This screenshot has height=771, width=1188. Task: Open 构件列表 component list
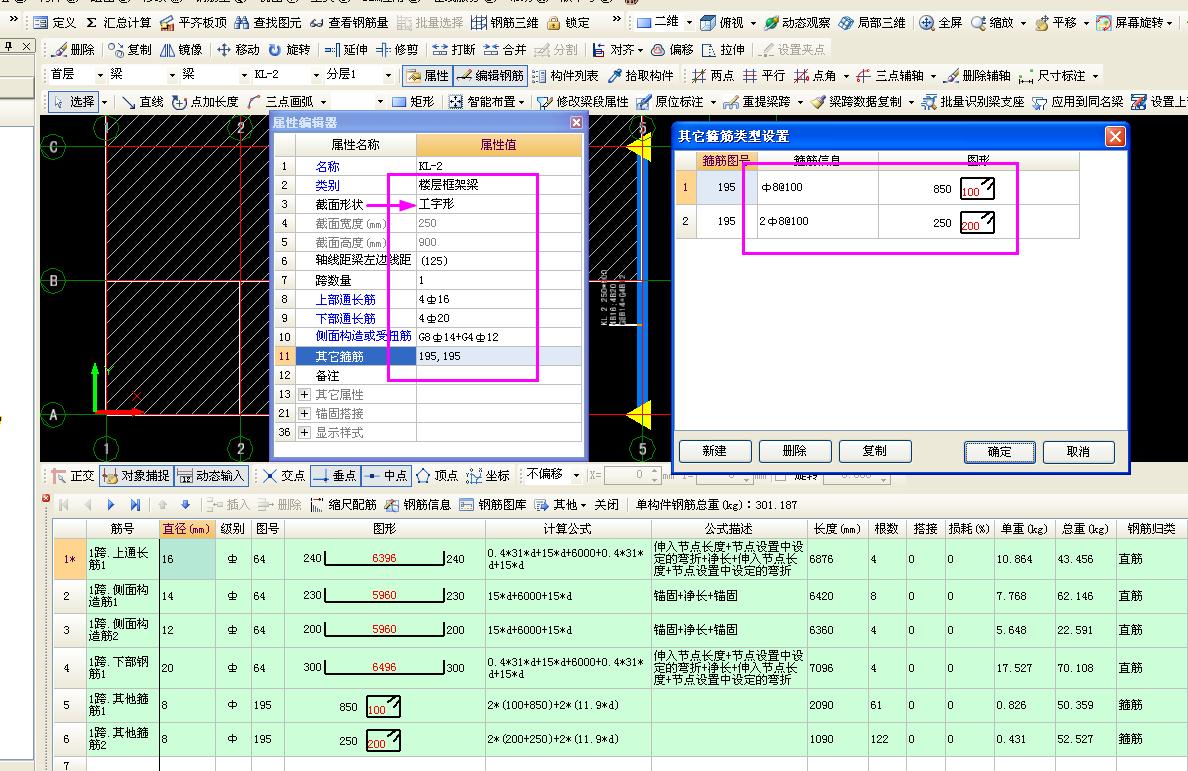tap(565, 75)
